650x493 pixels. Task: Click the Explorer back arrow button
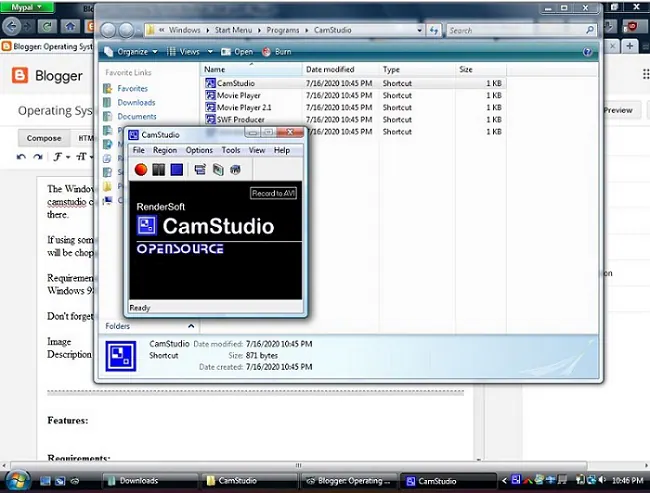click(x=108, y=30)
